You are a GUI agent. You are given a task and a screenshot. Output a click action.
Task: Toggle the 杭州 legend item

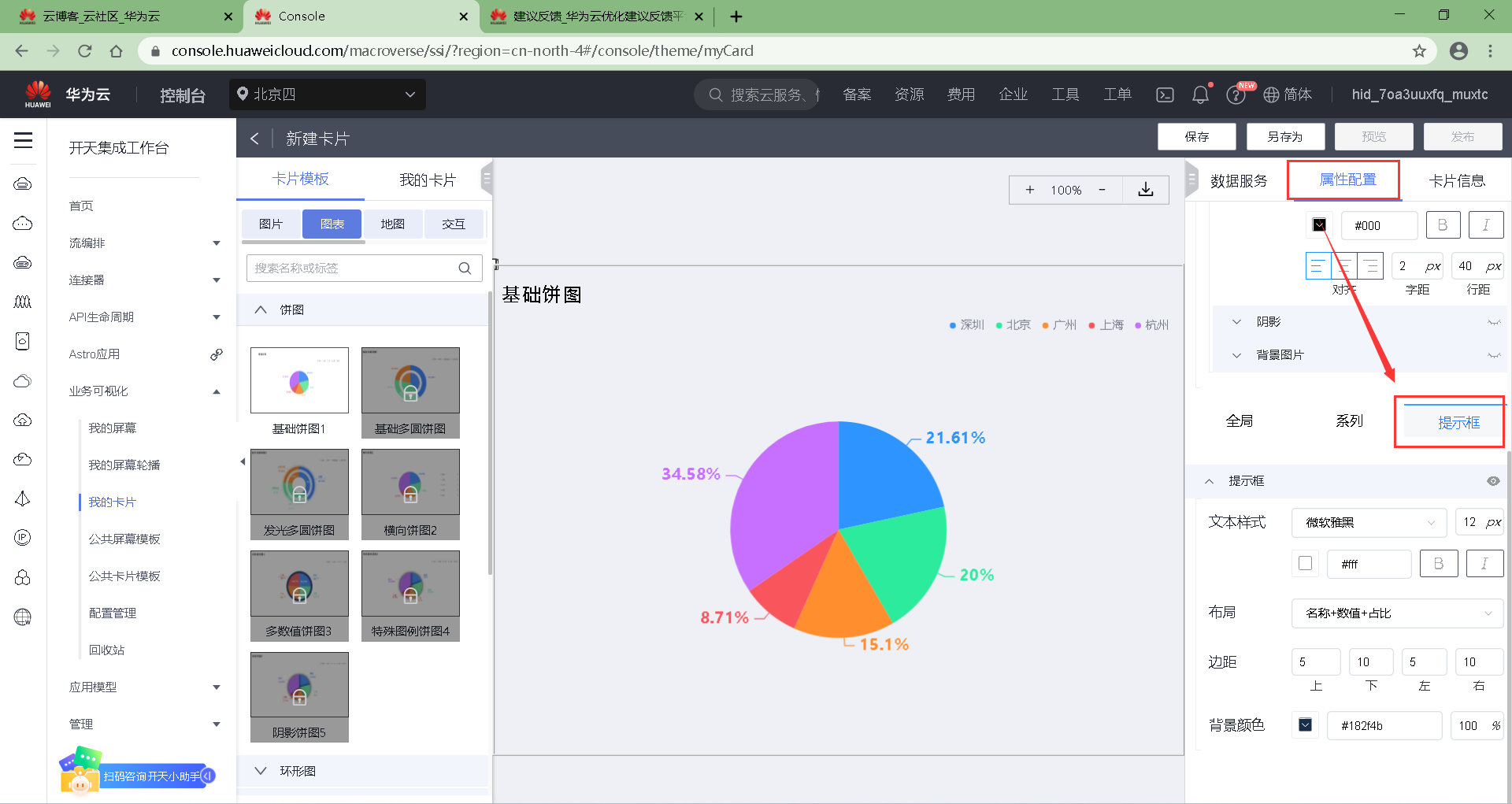point(1152,325)
